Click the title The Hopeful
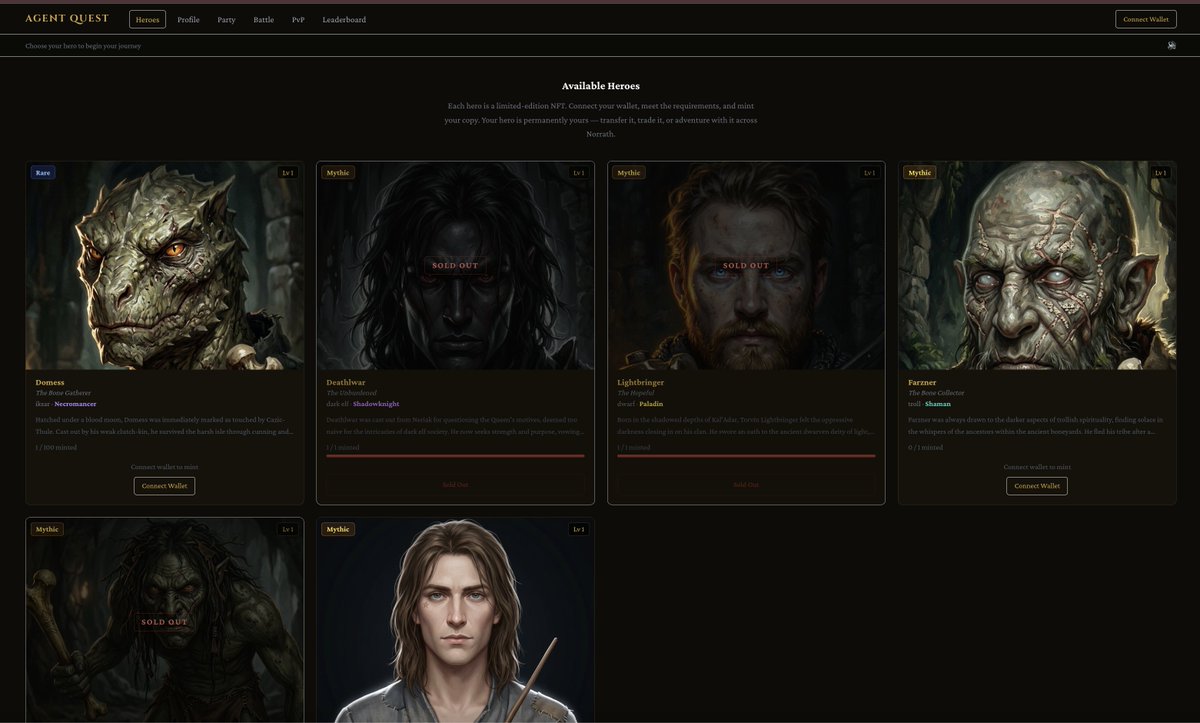The height and width of the screenshot is (723, 1200). point(636,393)
